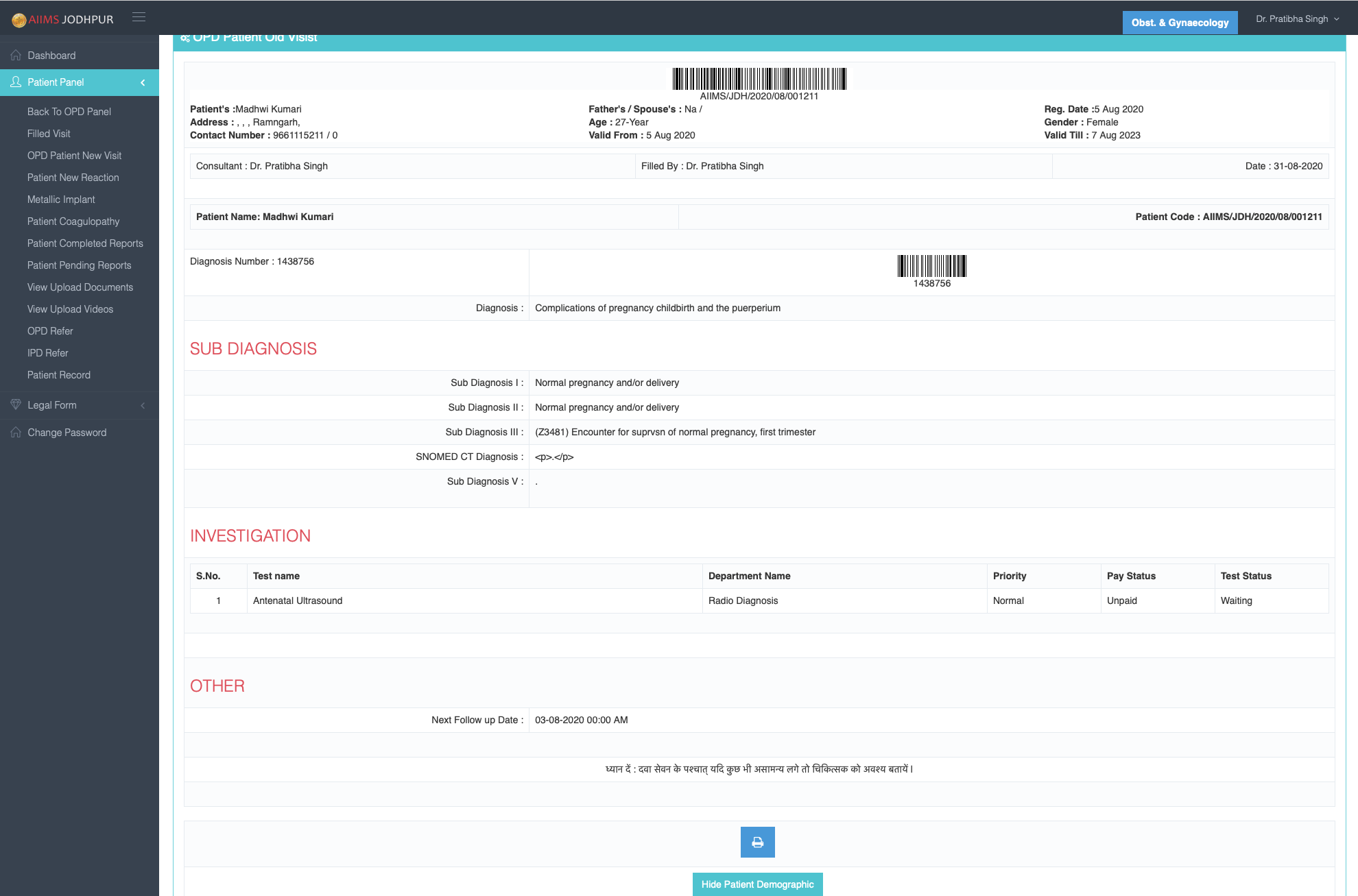Open Patient Pending Reports
Viewport: 1358px width, 896px height.
tap(79, 265)
